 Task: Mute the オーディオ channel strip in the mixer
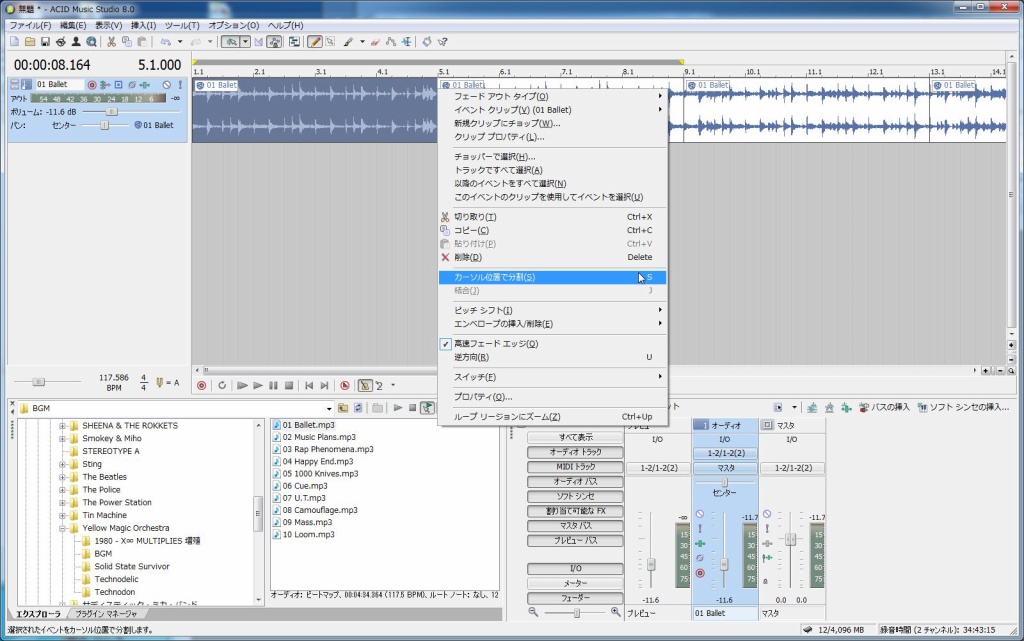[700, 514]
